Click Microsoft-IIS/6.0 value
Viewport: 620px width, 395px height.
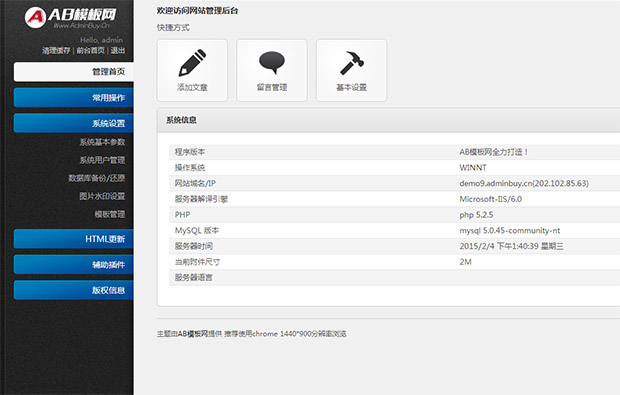490,199
